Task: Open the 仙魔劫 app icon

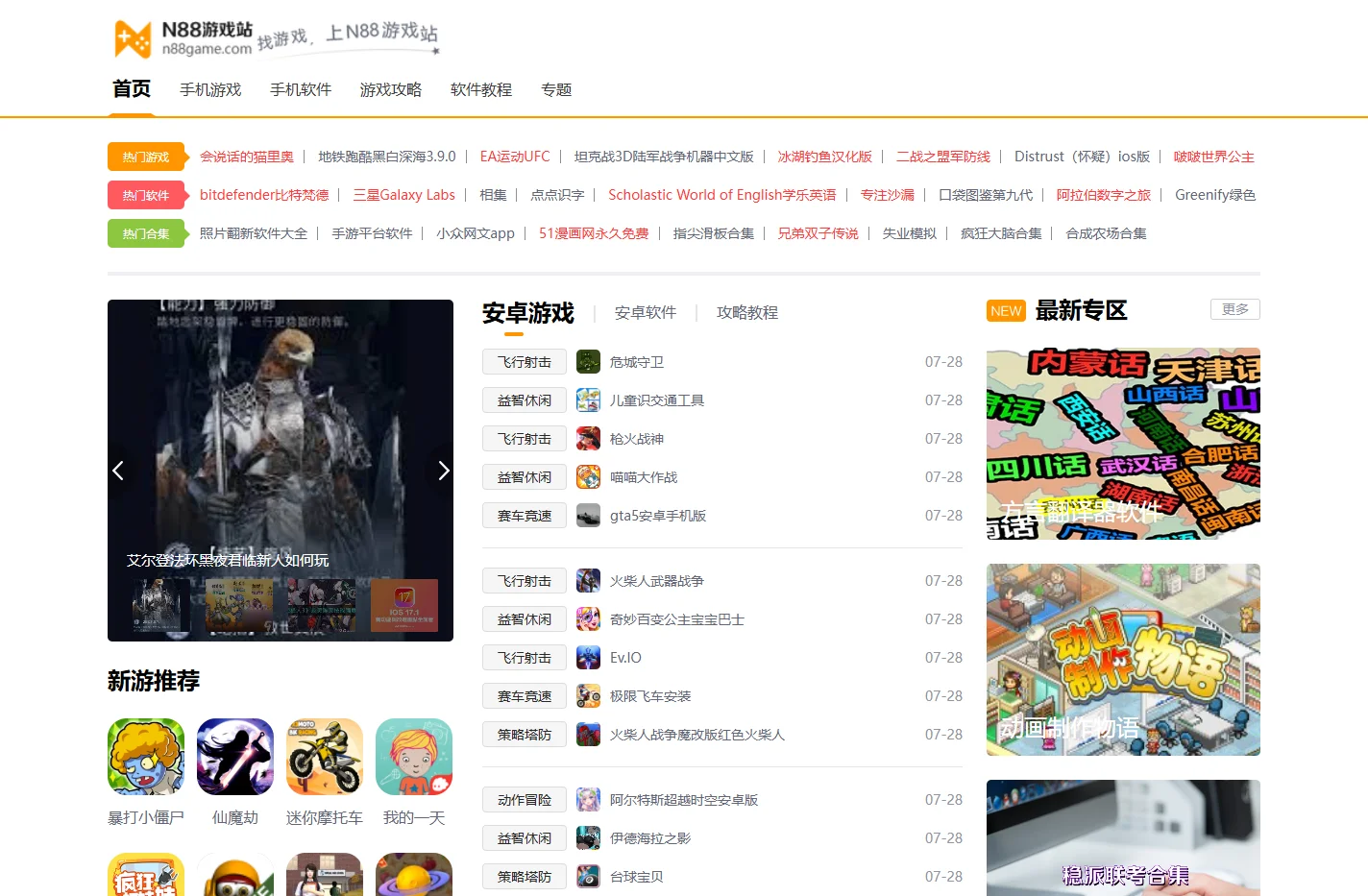Action: [x=235, y=757]
